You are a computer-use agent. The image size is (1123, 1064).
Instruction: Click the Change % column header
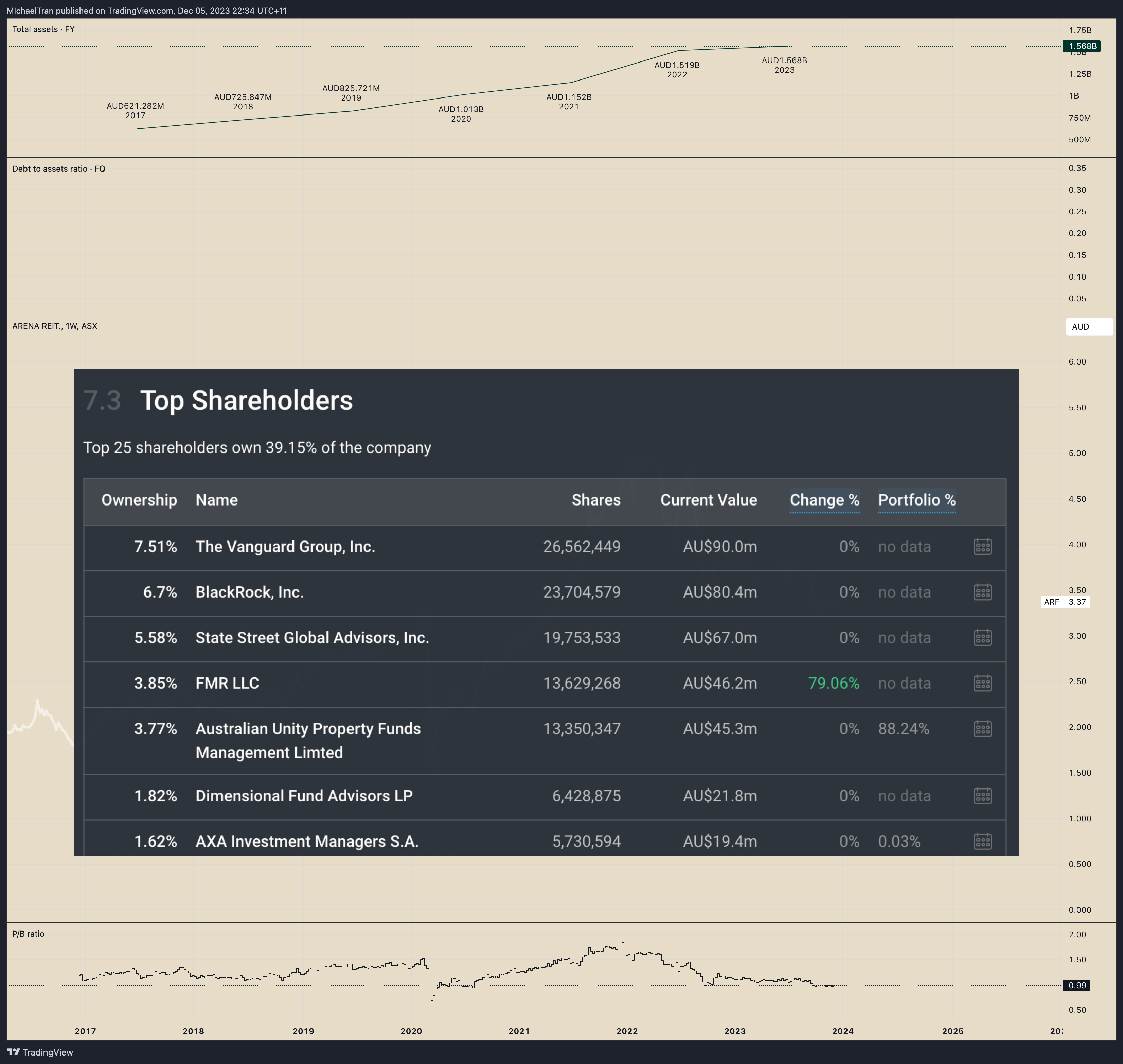[x=825, y=500]
